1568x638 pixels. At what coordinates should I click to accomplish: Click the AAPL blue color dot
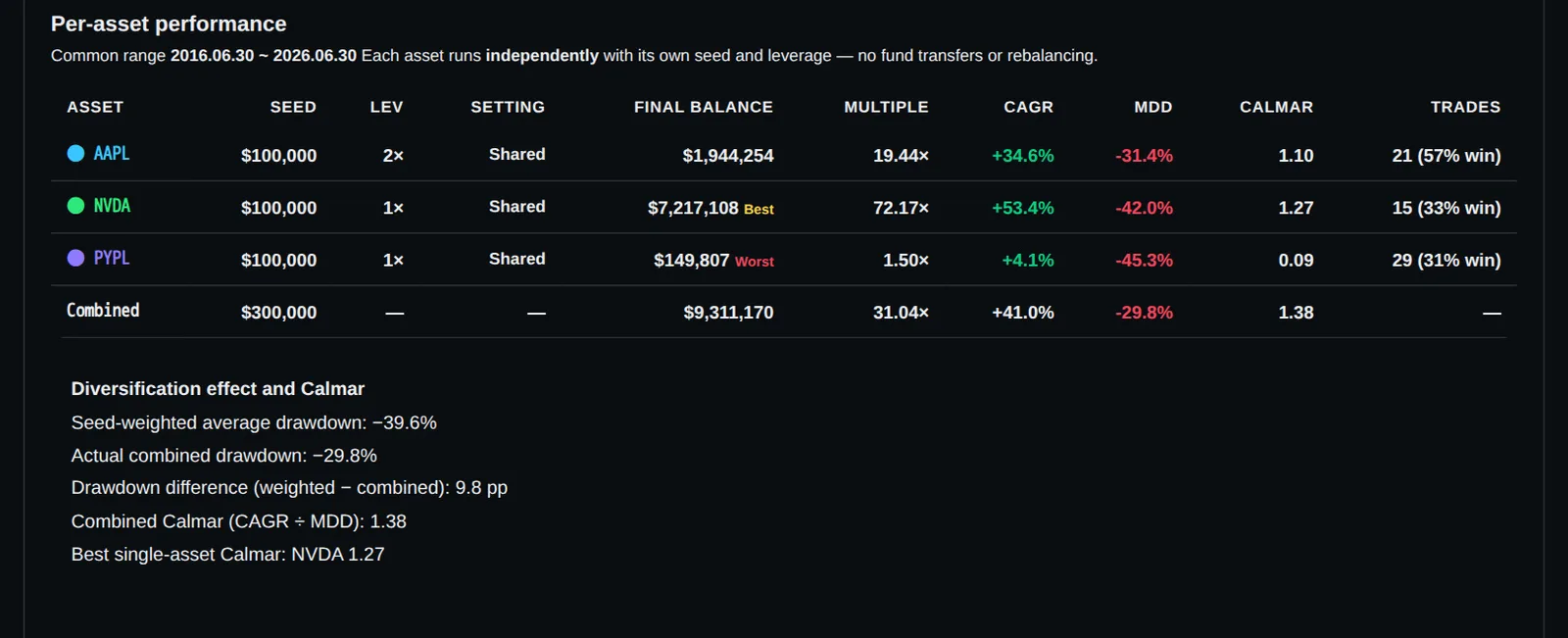coord(75,153)
